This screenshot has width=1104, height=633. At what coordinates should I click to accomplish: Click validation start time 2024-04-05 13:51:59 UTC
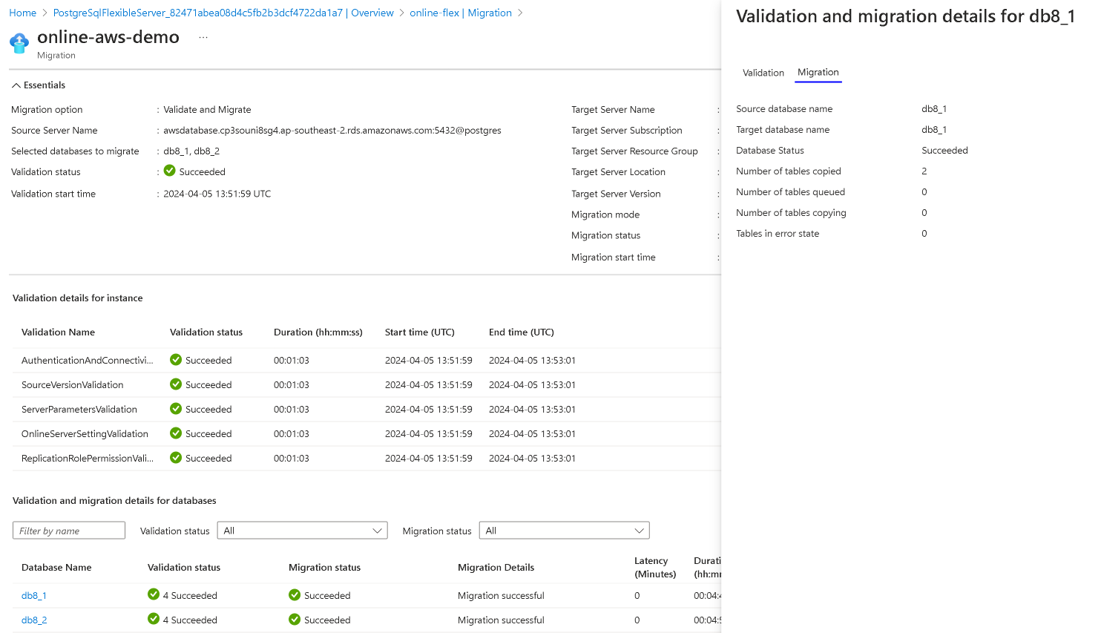pyautogui.click(x=217, y=194)
